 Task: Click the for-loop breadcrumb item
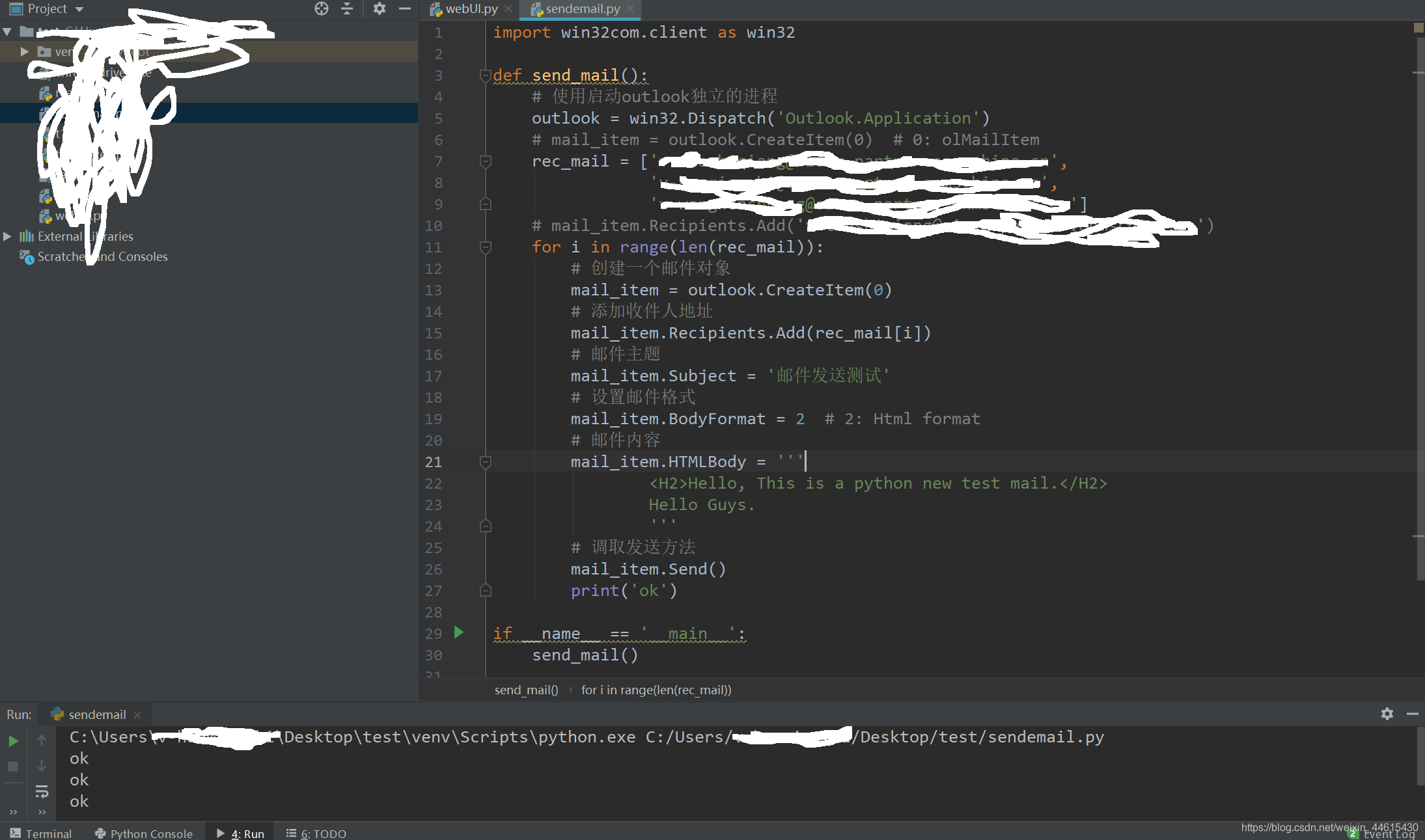[x=656, y=690]
